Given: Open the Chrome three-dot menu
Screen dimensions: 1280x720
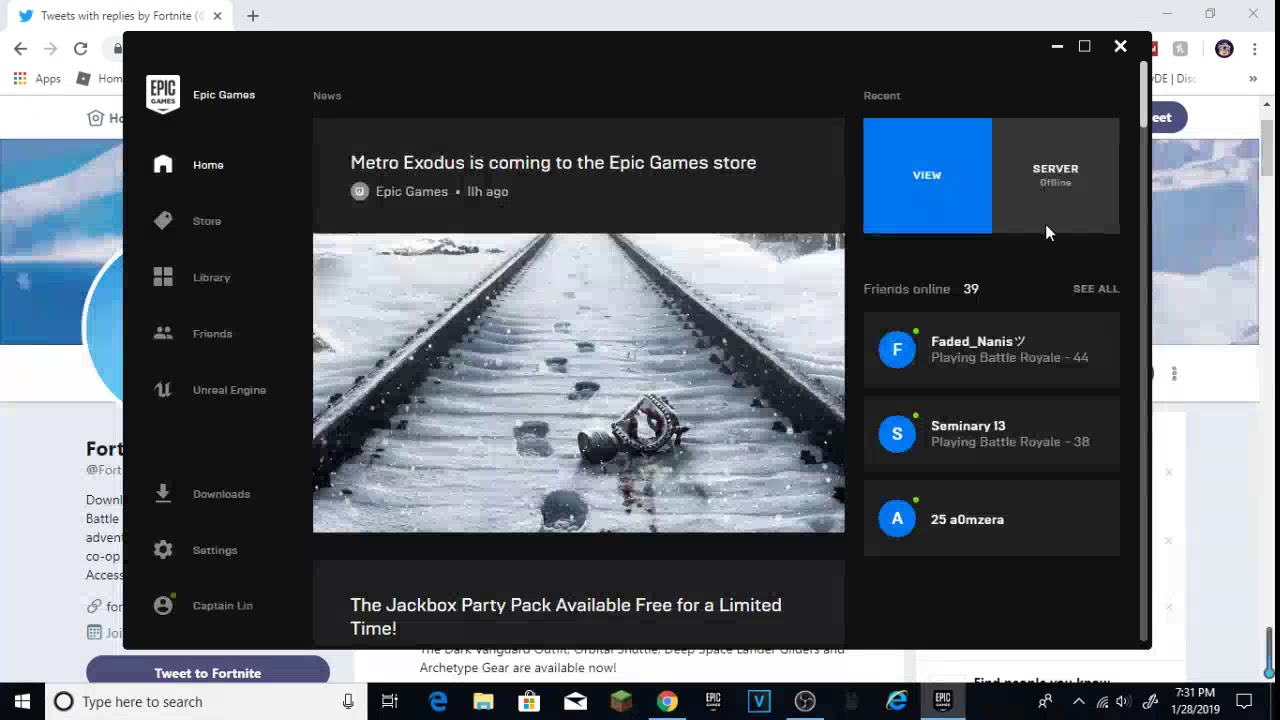Looking at the screenshot, I should tap(1255, 49).
